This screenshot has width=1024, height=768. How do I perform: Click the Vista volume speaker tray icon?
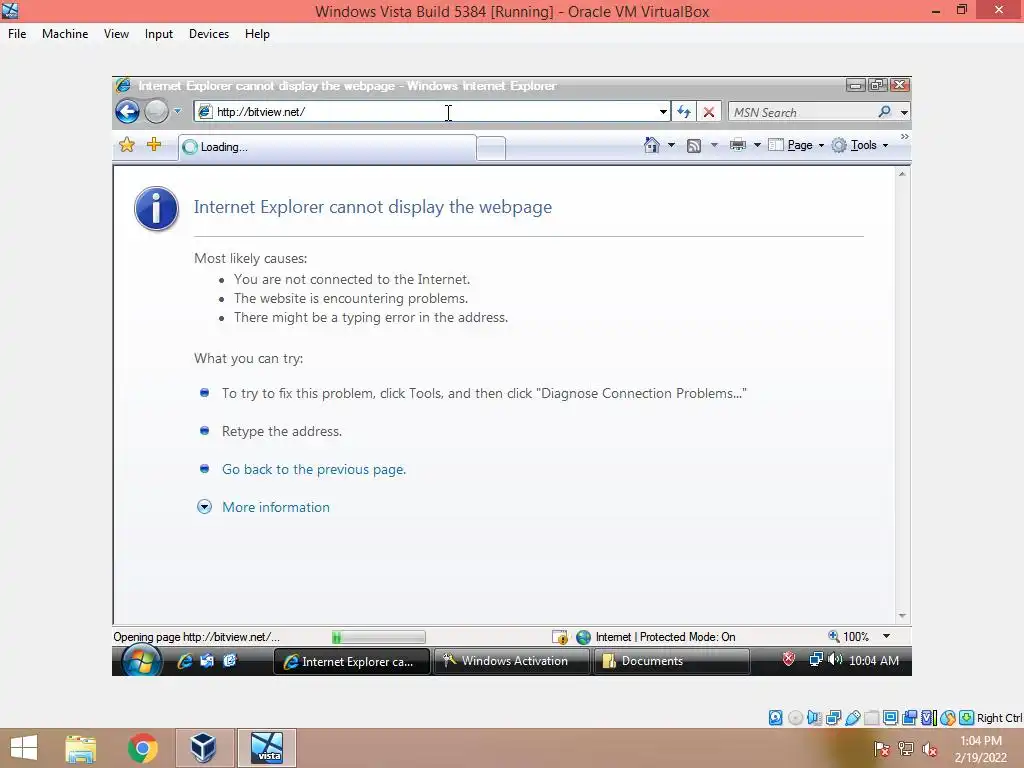[835, 660]
